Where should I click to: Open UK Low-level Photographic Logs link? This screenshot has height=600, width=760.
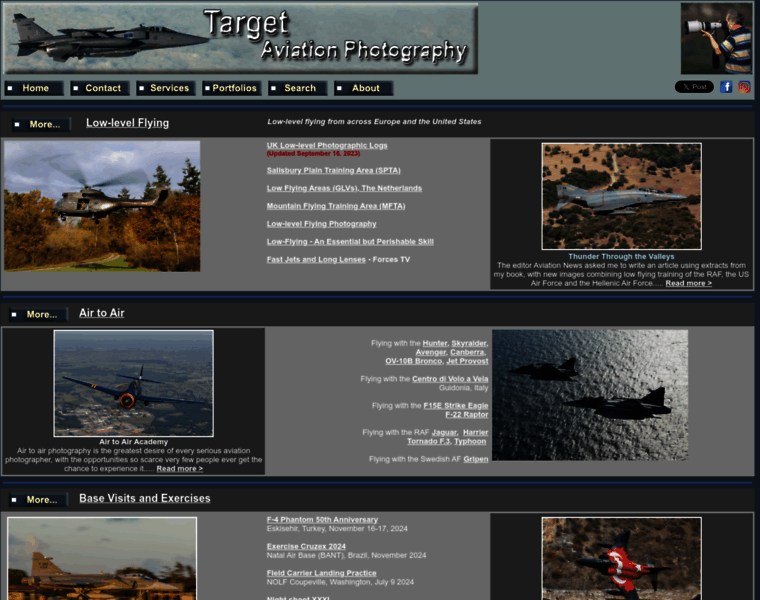click(x=327, y=145)
